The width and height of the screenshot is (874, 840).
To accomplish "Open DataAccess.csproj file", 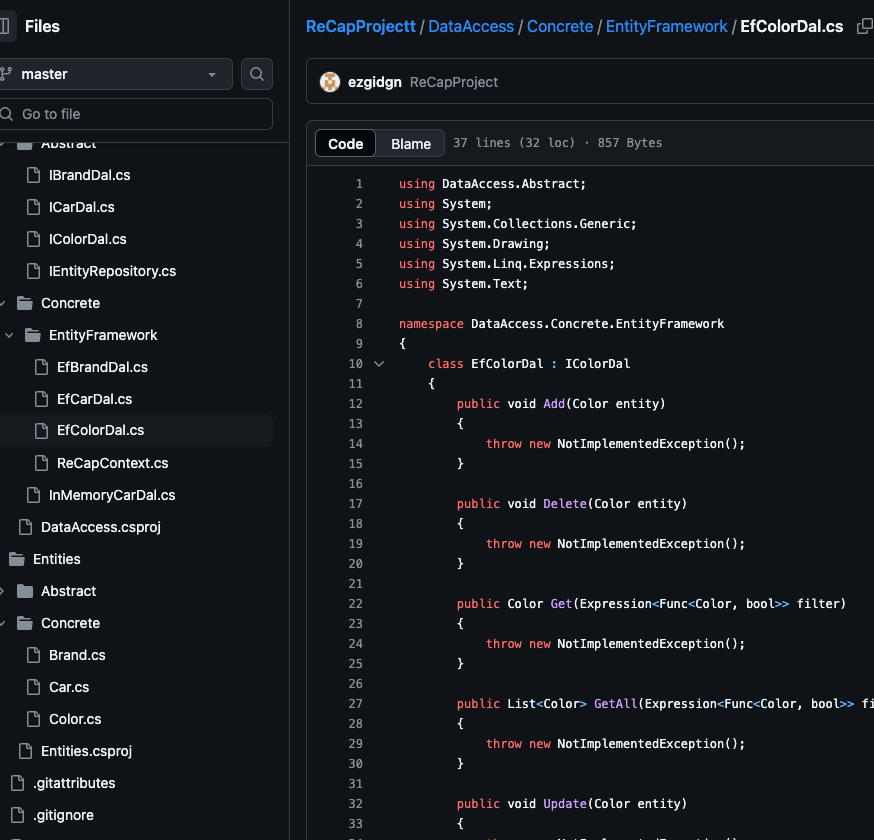I will click(100, 527).
